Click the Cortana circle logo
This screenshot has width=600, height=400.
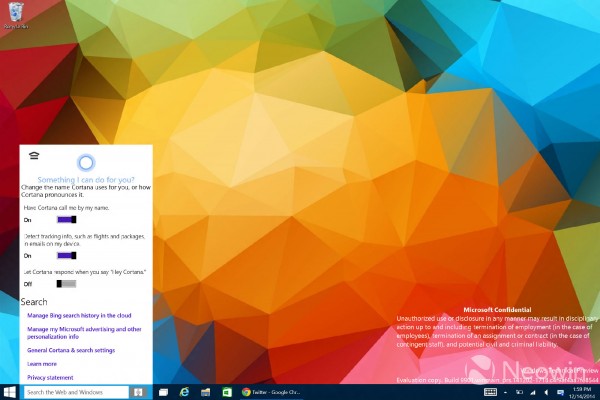[85, 162]
